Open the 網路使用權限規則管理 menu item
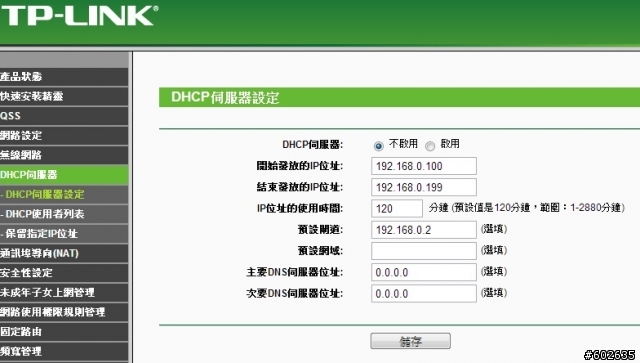The image size is (640, 363). 64,312
